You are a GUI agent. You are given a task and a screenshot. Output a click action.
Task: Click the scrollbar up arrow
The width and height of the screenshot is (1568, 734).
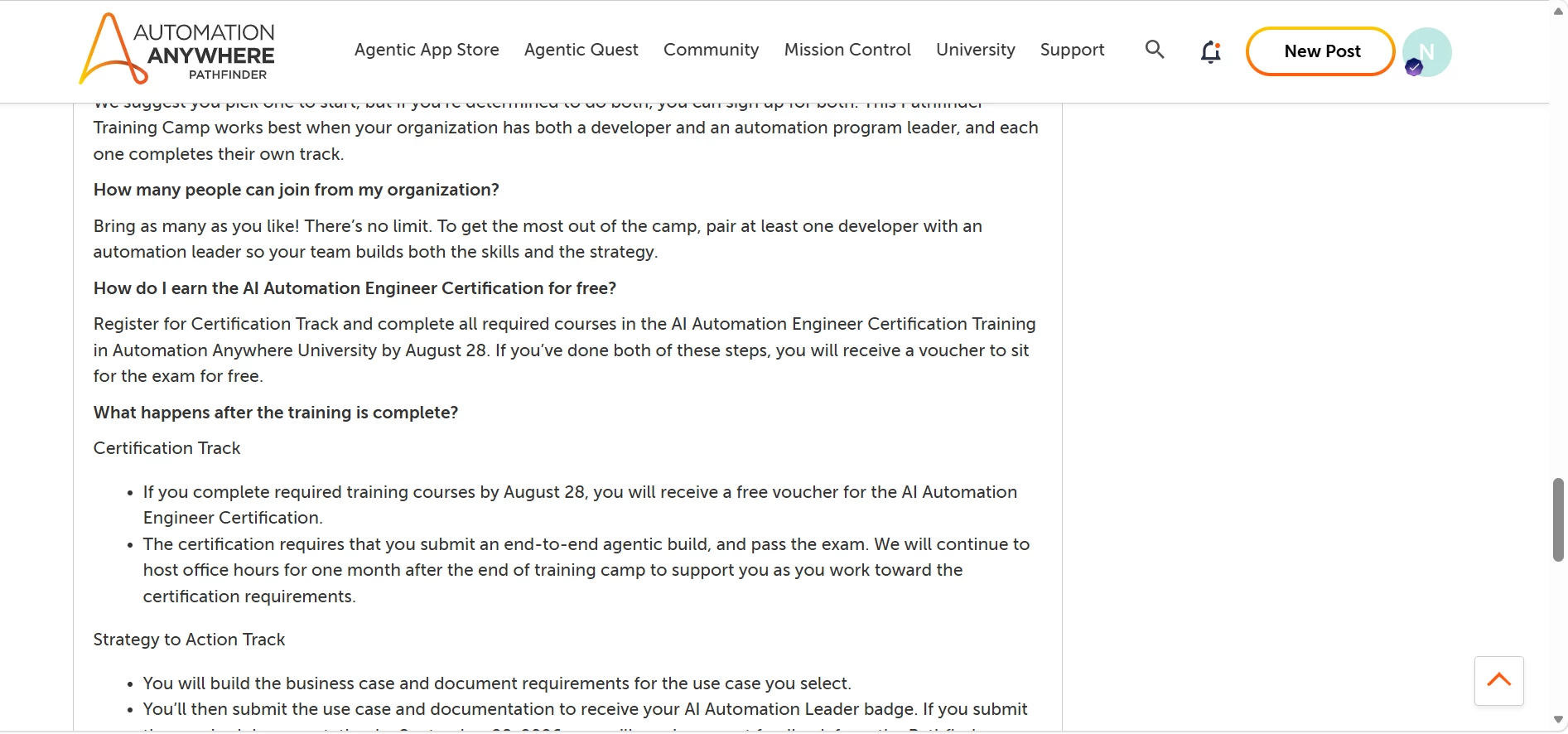click(x=1558, y=11)
